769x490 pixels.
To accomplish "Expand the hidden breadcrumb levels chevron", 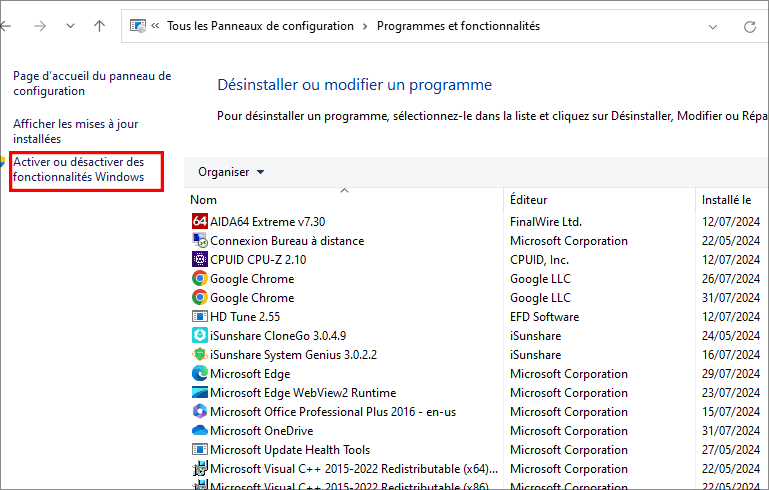I will 155,26.
